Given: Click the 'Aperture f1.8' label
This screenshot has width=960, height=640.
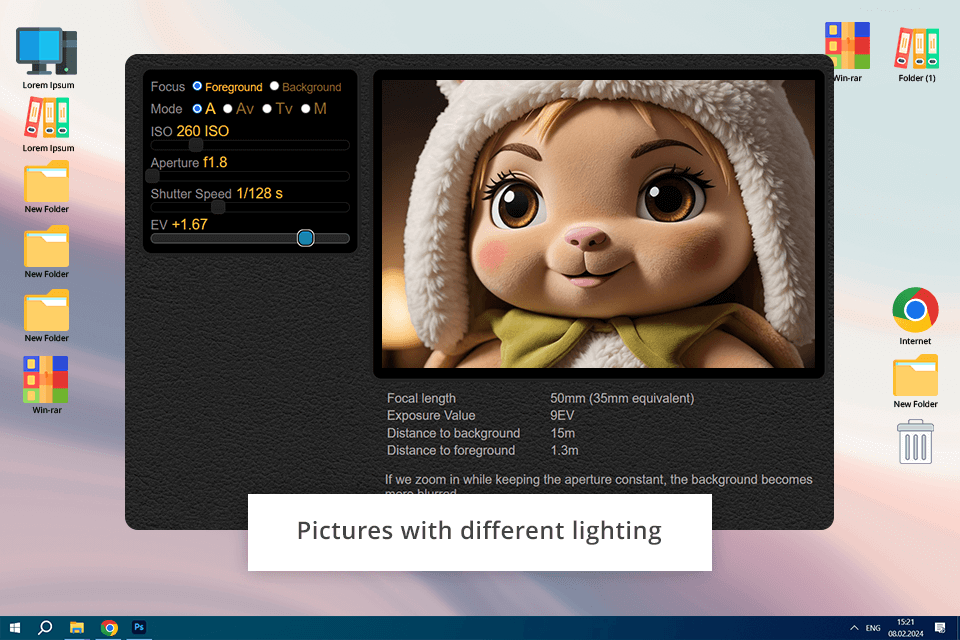Looking at the screenshot, I should [x=189, y=162].
